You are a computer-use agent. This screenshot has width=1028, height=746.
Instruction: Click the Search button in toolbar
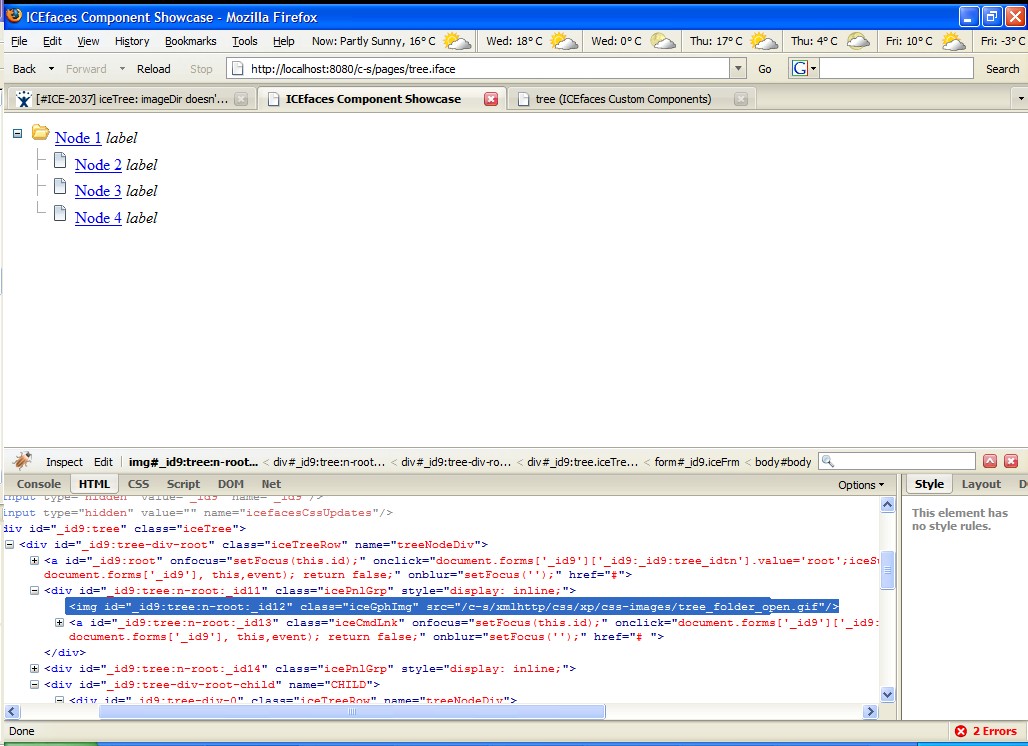point(1002,69)
